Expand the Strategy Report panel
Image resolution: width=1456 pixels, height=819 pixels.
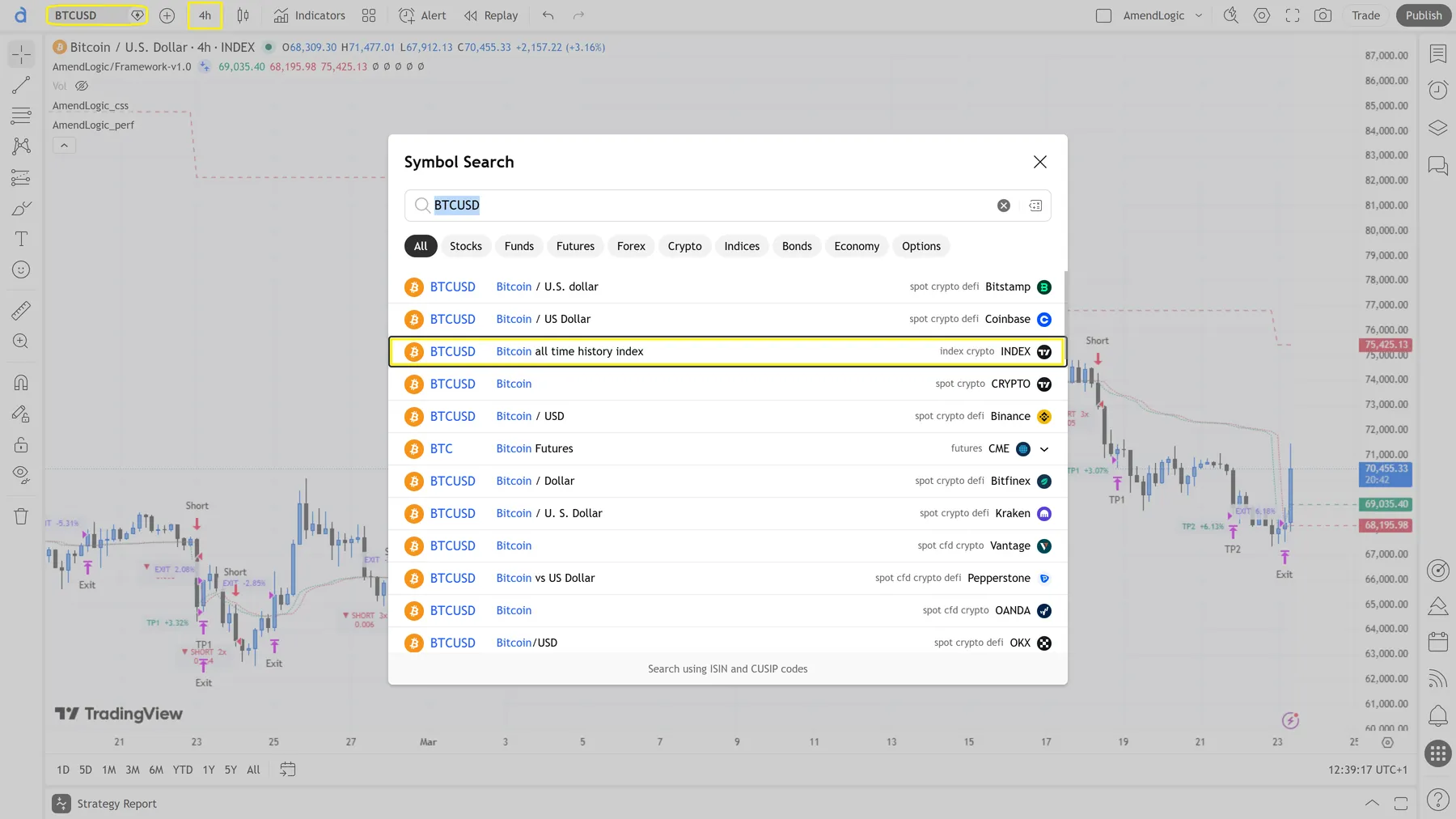click(x=1372, y=804)
